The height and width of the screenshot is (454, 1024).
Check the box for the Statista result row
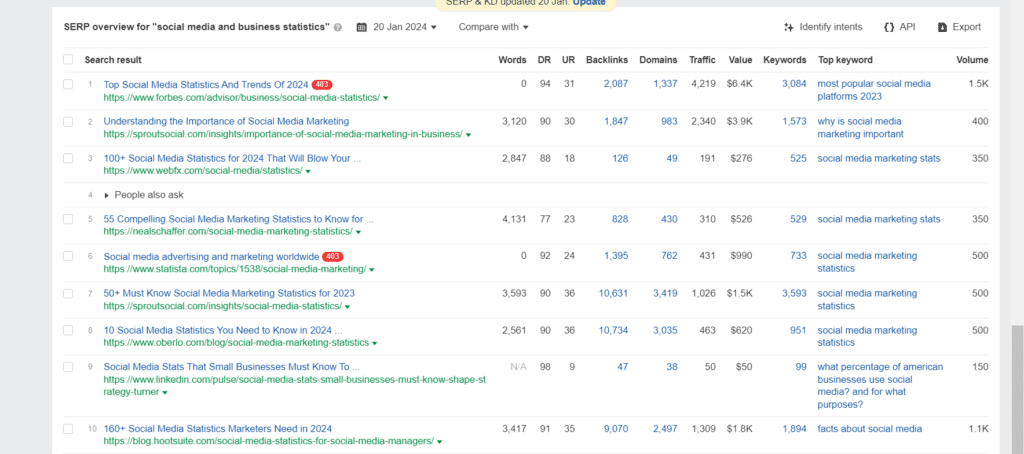[68, 257]
